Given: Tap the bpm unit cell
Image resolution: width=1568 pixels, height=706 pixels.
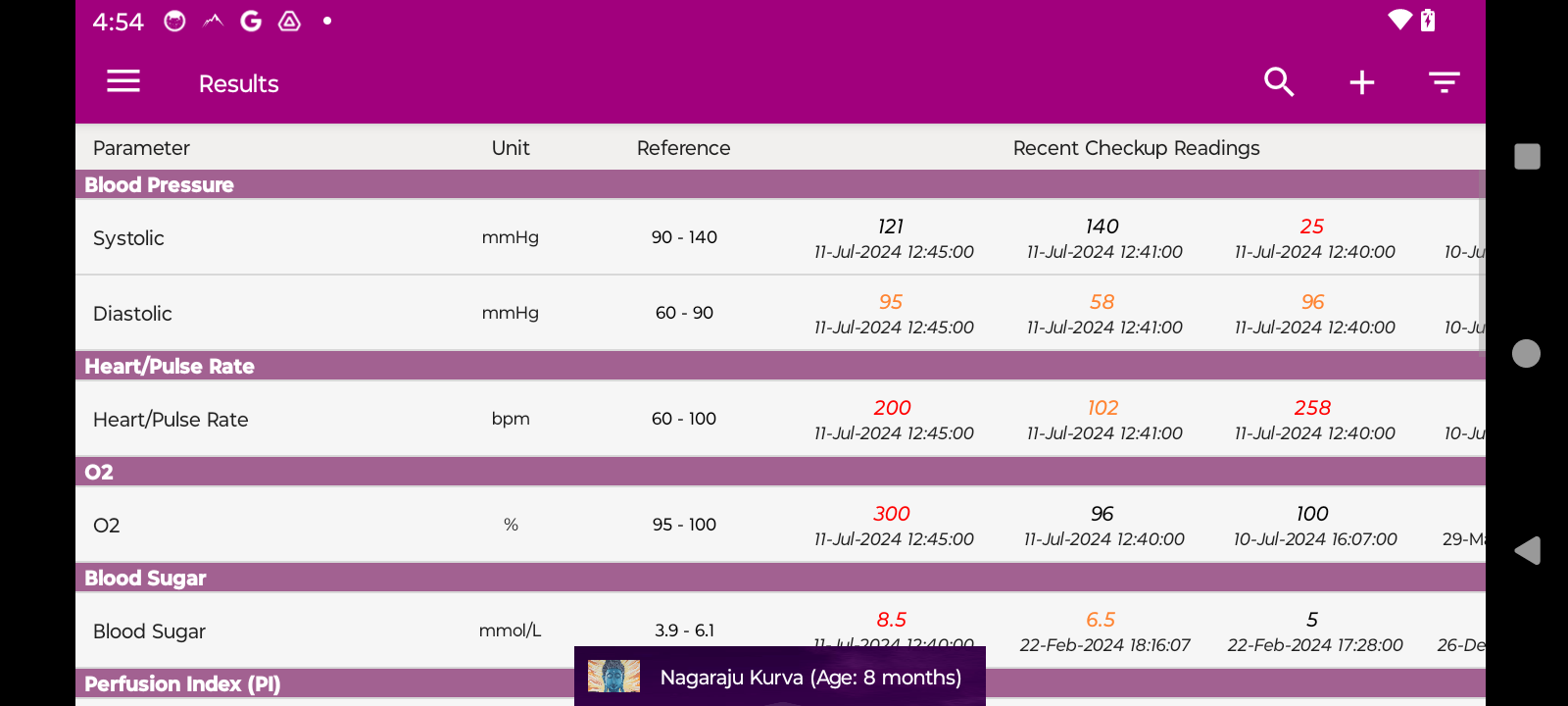Looking at the screenshot, I should 511,419.
